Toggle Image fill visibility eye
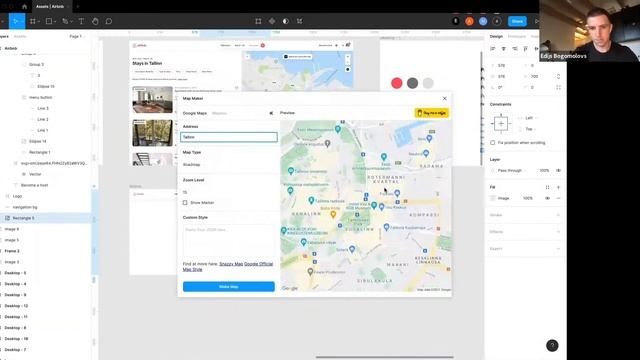The height and width of the screenshot is (360, 640). pos(547,198)
